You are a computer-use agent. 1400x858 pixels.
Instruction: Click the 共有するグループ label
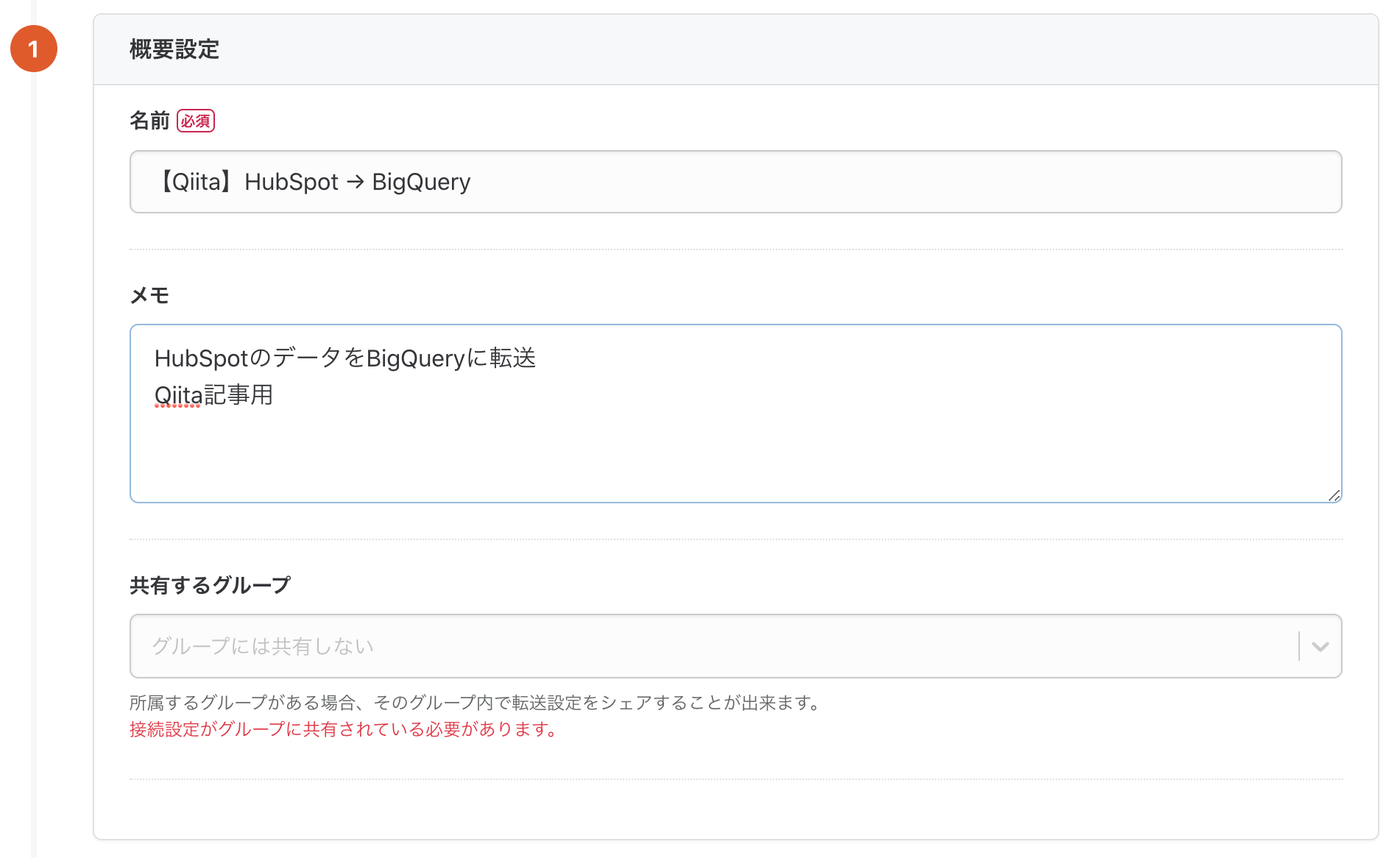[210, 585]
